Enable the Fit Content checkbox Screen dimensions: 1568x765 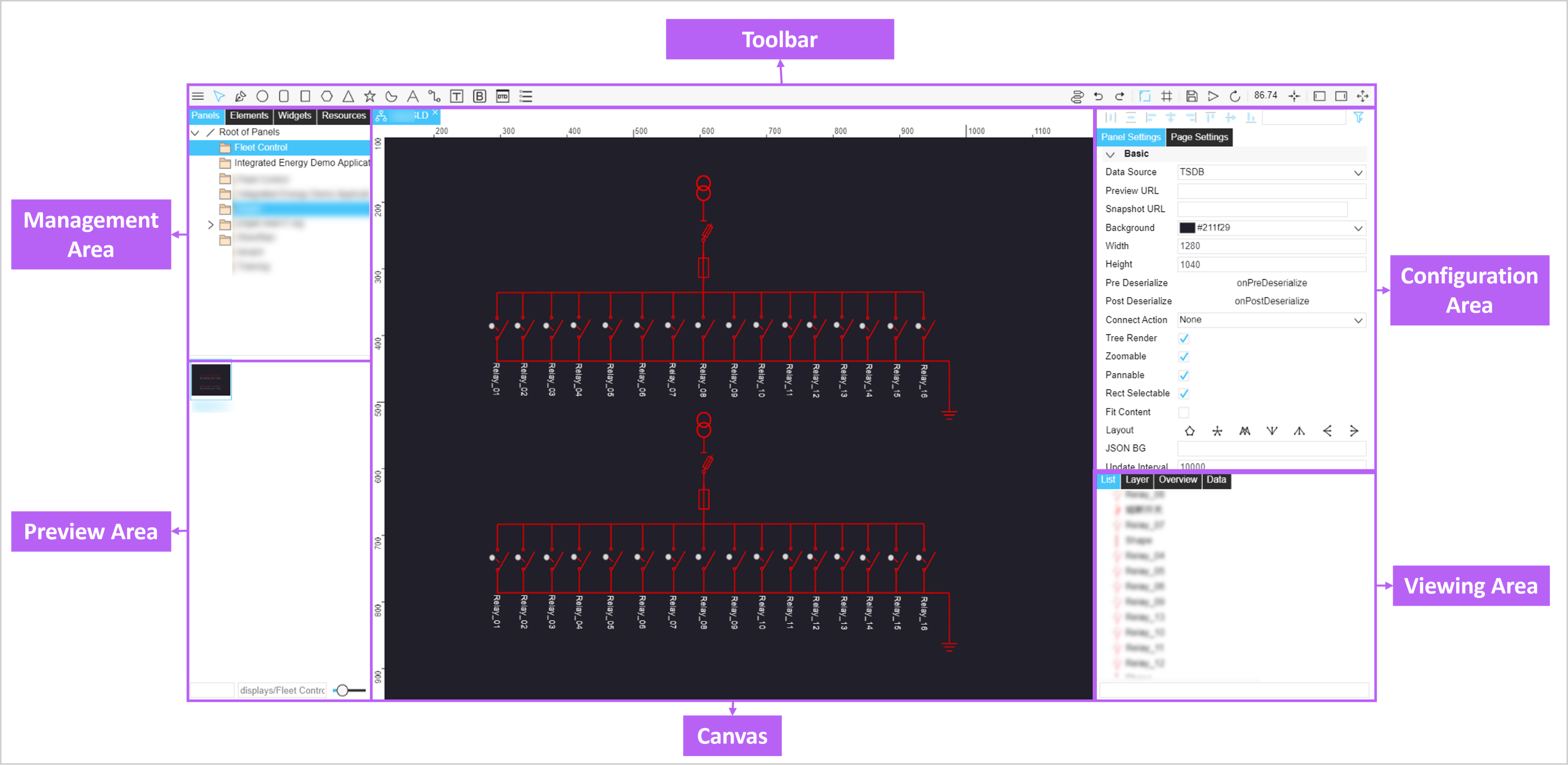(x=1183, y=412)
